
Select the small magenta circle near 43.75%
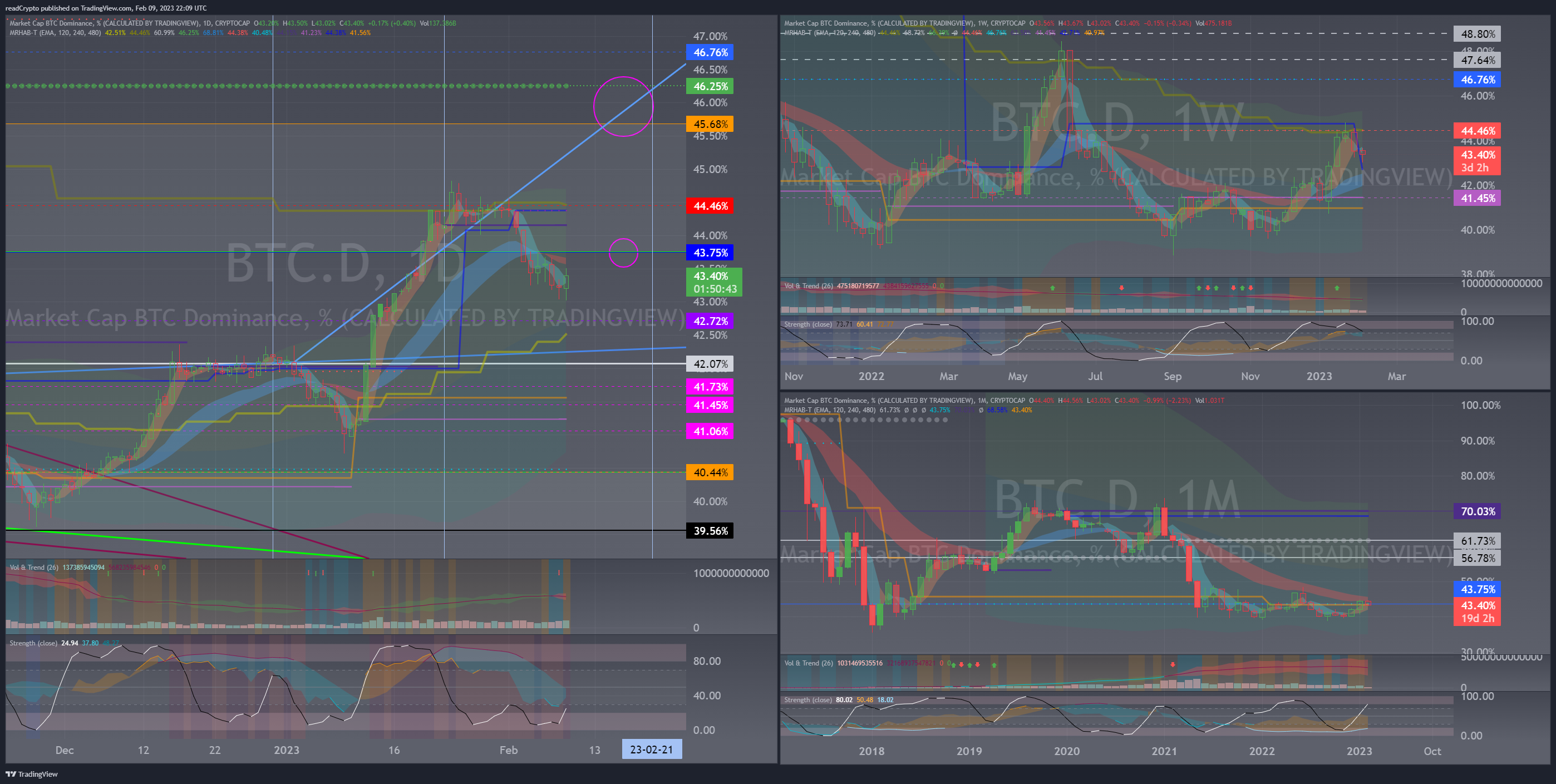623,253
